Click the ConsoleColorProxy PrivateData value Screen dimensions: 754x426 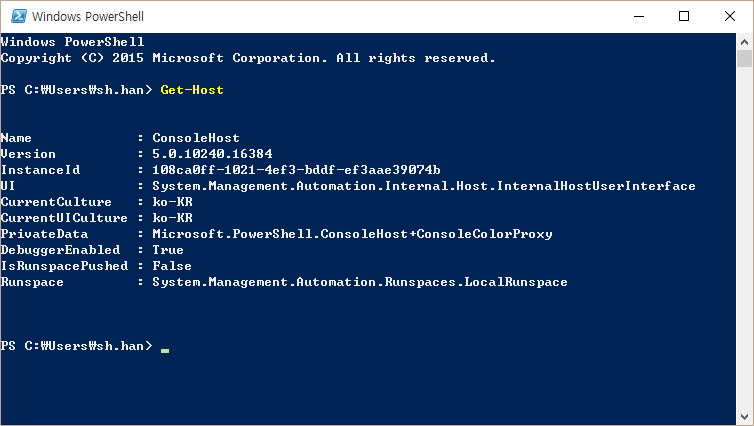click(352, 234)
